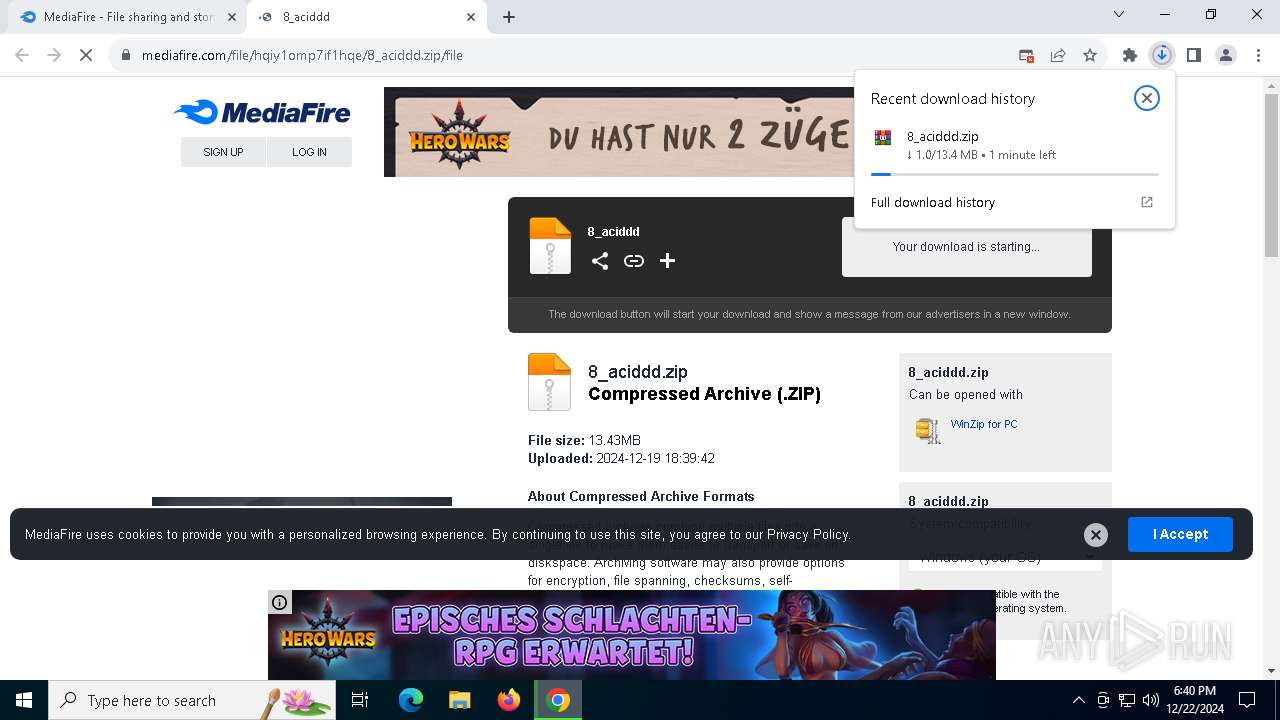Open the Chrome three-dot menu
Viewport: 1280px width, 720px height.
click(x=1258, y=55)
